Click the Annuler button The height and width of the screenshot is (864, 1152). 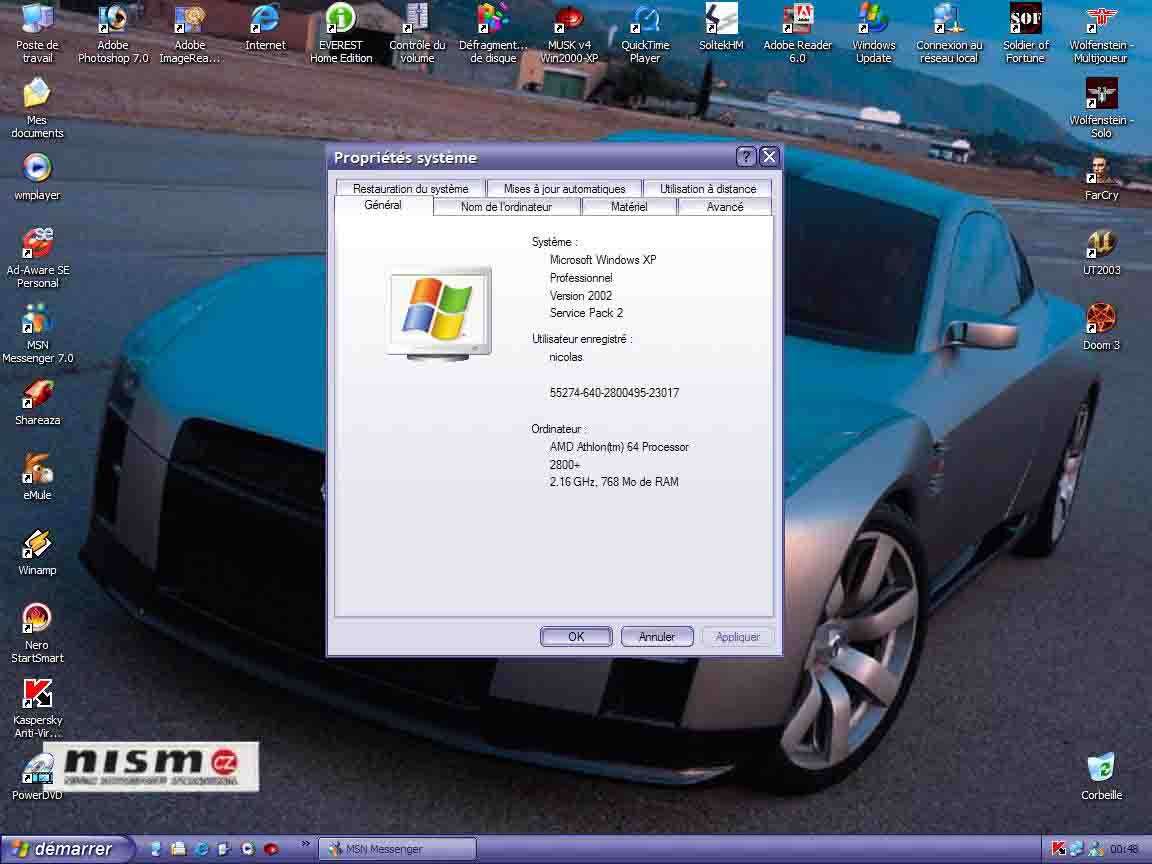657,636
